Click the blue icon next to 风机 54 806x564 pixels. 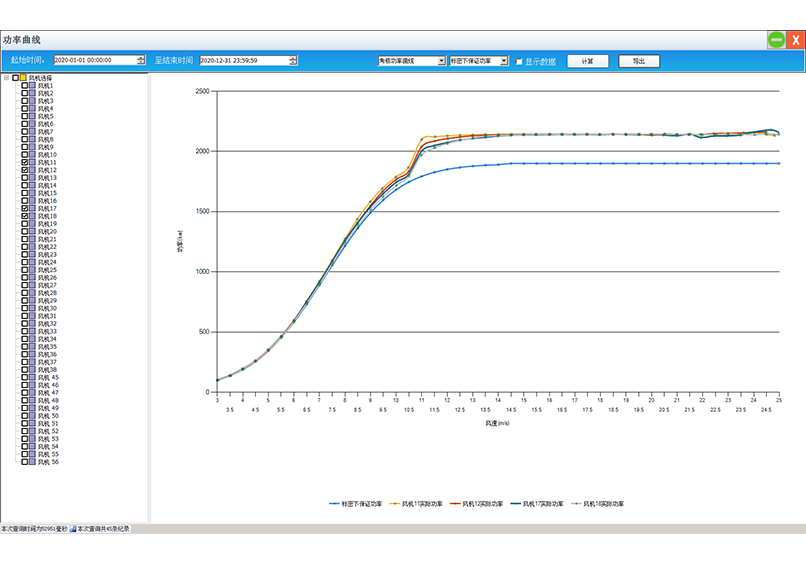click(x=32, y=446)
